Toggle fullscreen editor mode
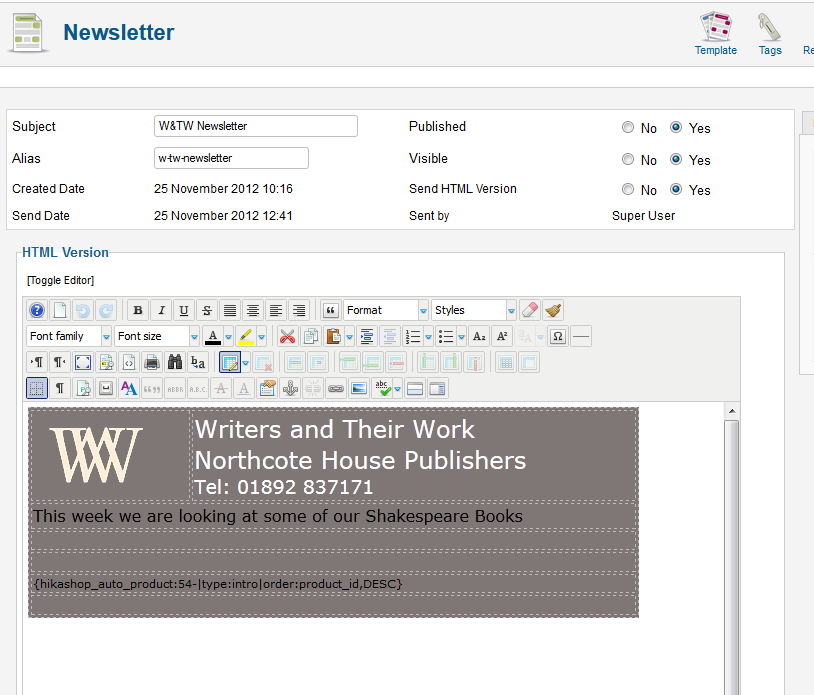 (83, 362)
